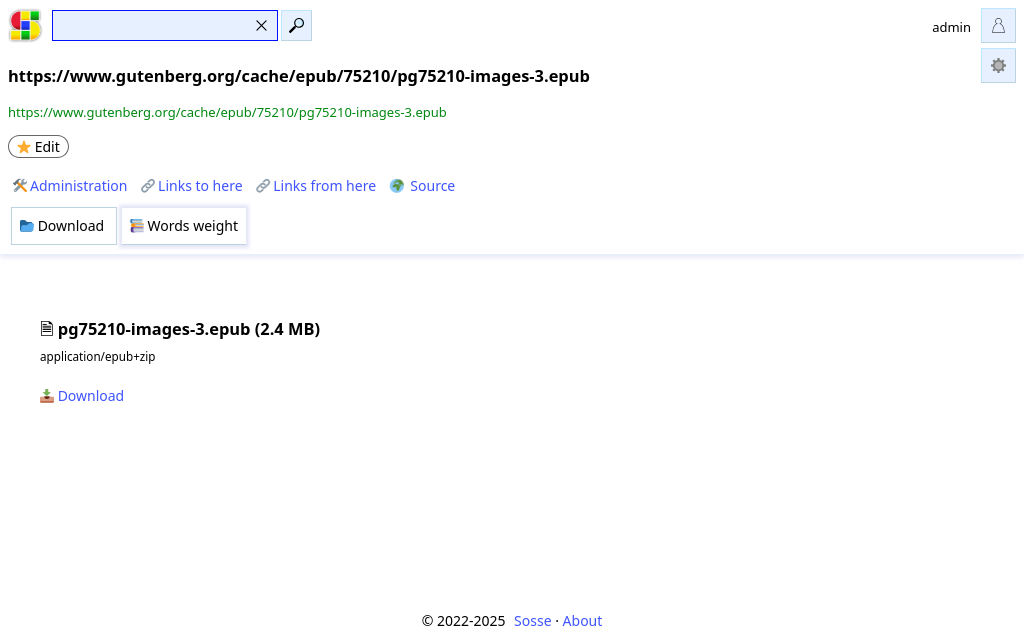Click the green Gutenberg epub URL
The width and height of the screenshot is (1024, 634).
click(x=227, y=112)
